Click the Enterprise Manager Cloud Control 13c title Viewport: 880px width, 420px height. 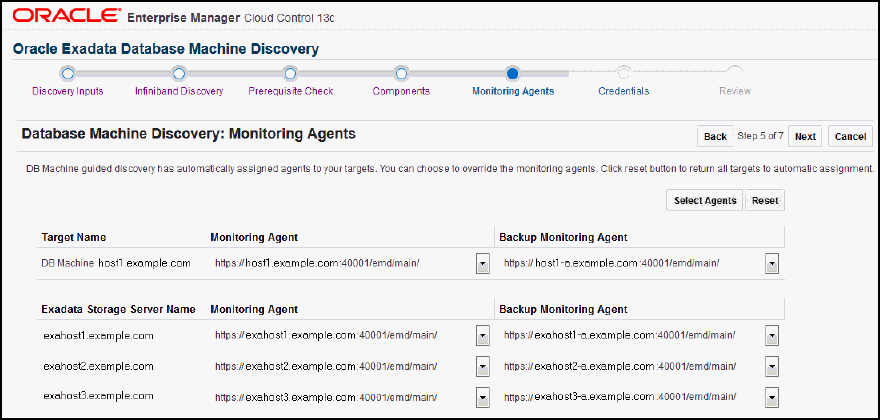(x=231, y=18)
